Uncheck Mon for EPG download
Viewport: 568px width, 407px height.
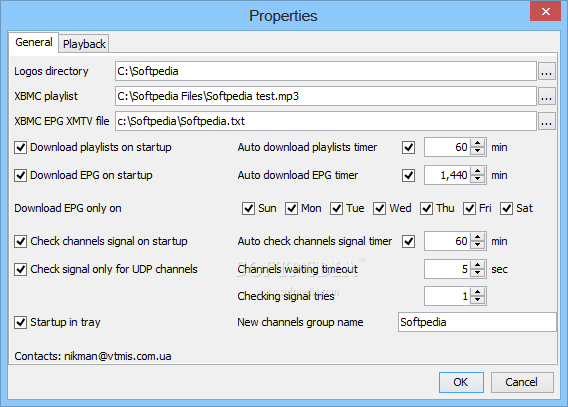click(291, 209)
